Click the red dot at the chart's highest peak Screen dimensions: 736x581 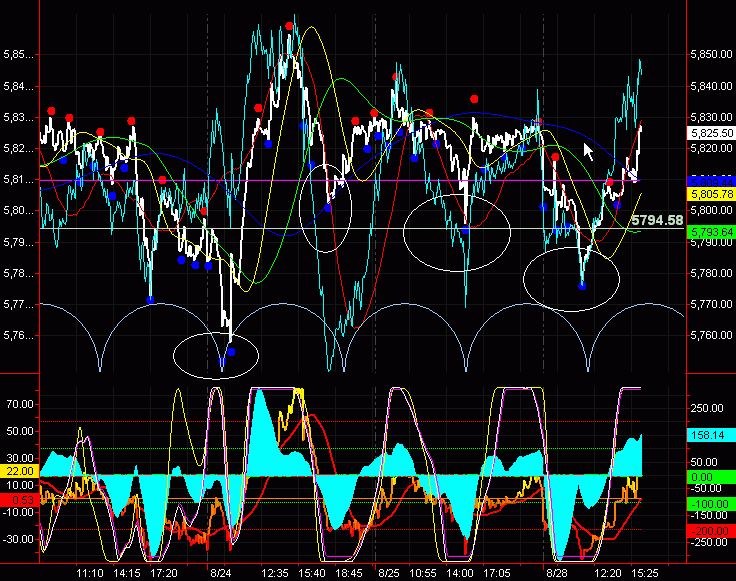point(290,26)
